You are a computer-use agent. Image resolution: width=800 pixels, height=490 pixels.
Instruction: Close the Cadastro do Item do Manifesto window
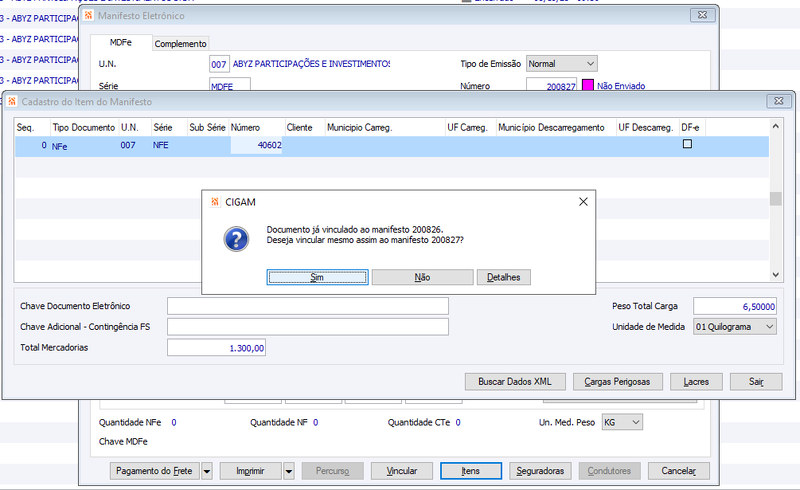pos(779,101)
